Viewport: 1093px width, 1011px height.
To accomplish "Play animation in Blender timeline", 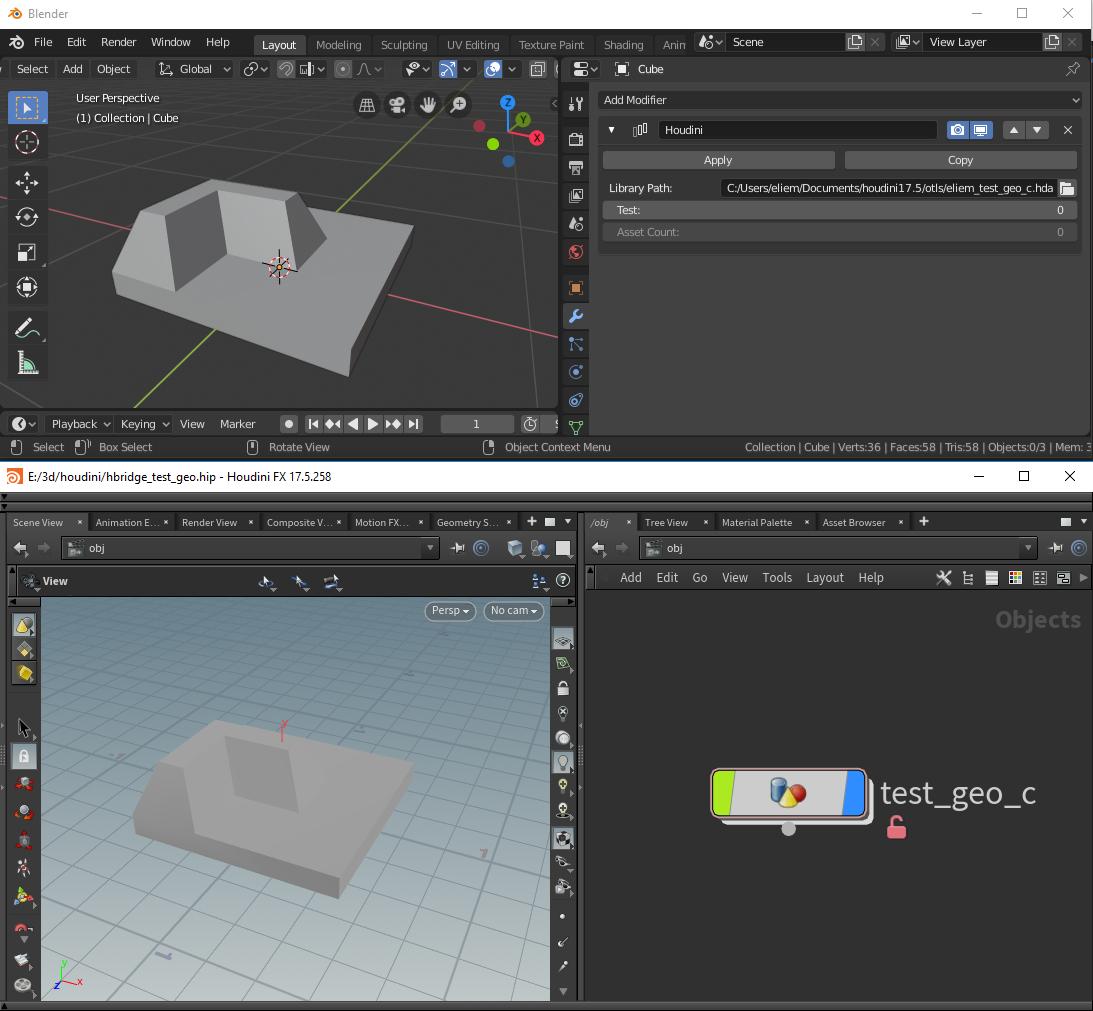I will click(x=373, y=424).
